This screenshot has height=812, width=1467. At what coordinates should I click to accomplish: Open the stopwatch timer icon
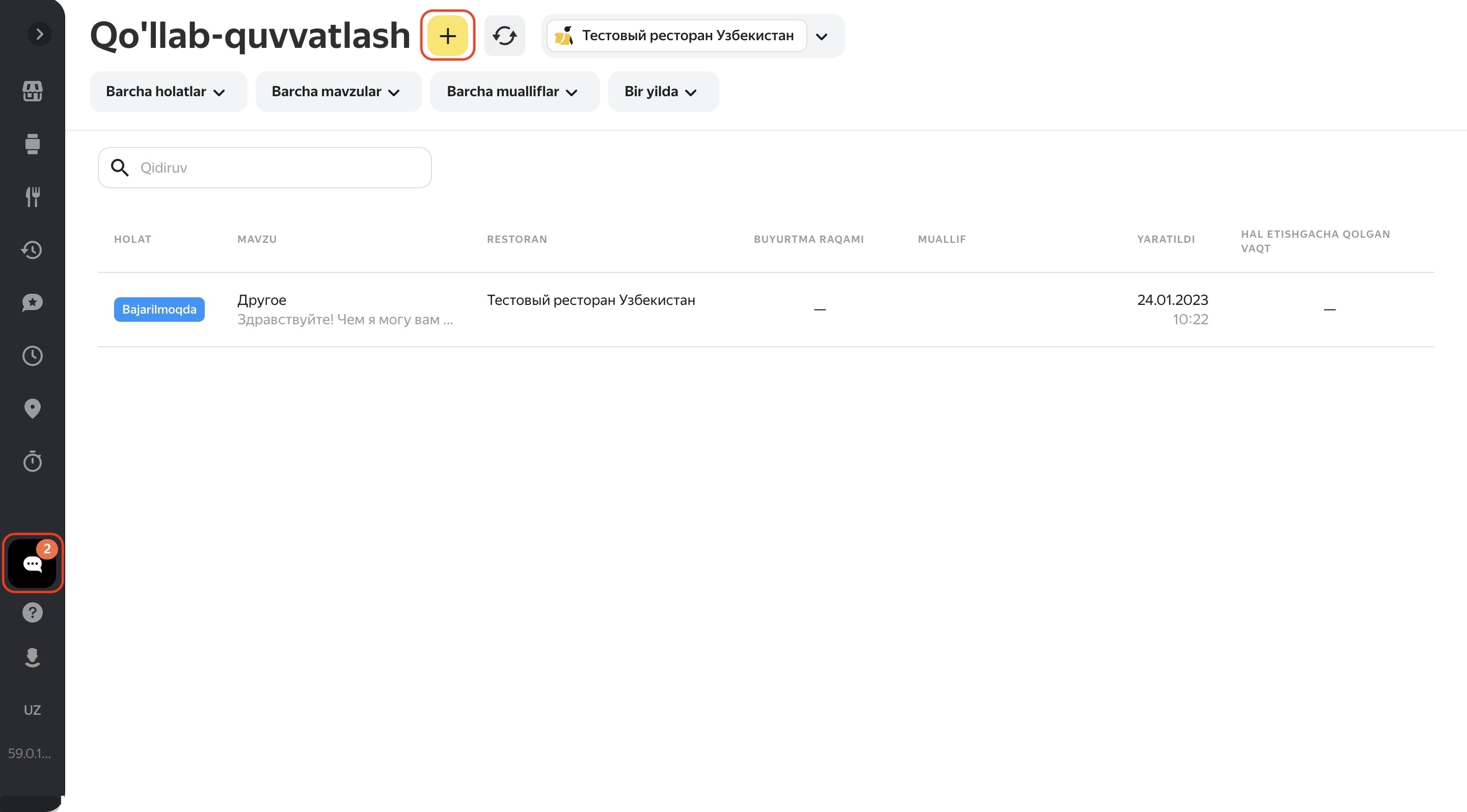click(x=33, y=461)
